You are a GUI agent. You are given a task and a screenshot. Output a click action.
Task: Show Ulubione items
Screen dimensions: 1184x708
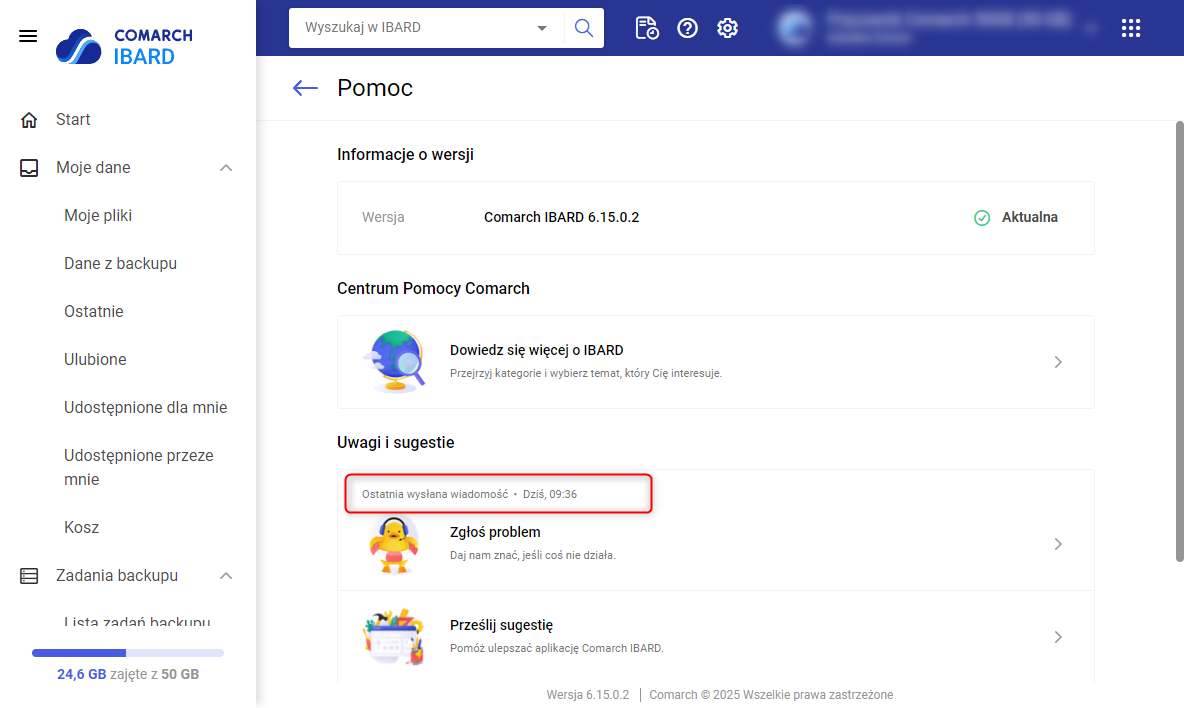pyautogui.click(x=95, y=359)
